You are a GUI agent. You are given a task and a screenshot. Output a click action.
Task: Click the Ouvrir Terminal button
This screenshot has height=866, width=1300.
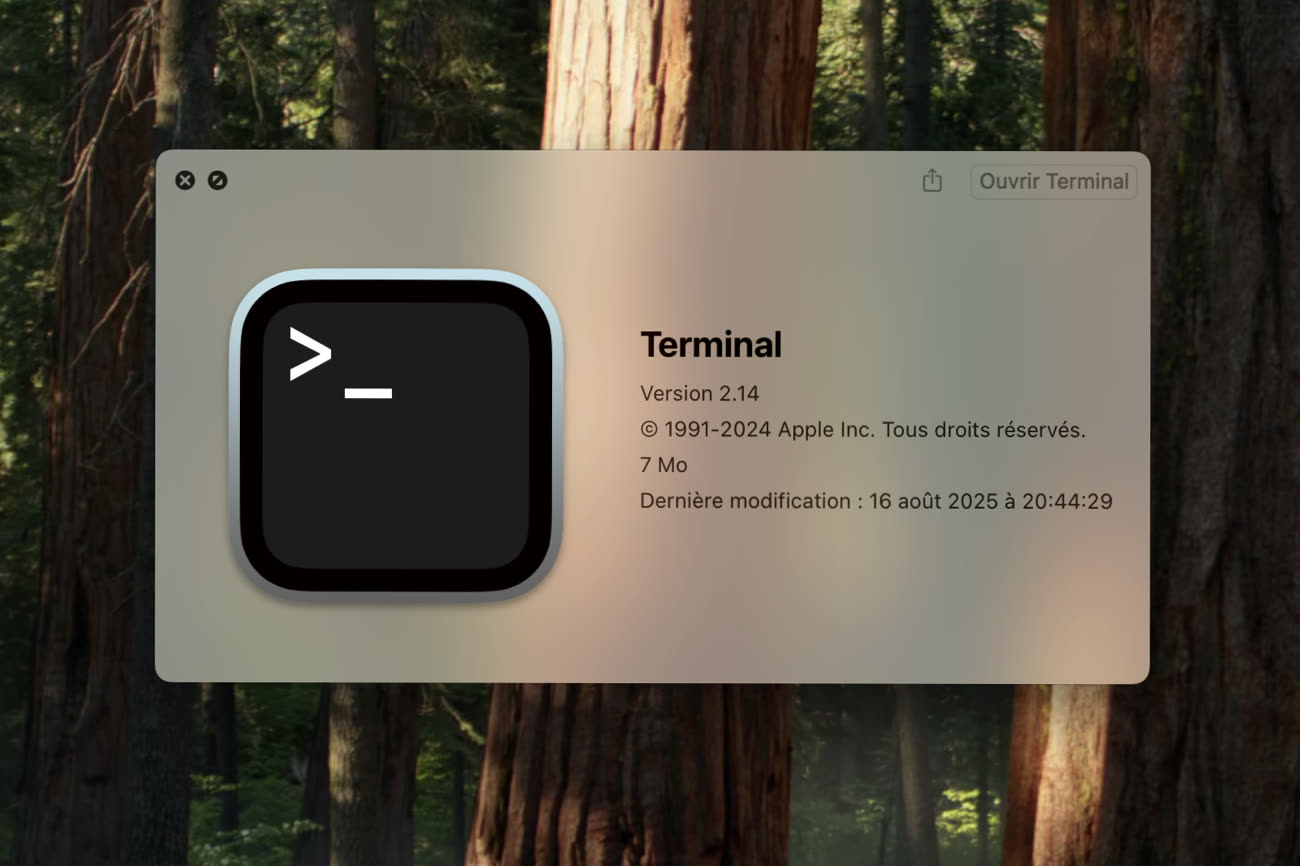tap(1053, 182)
